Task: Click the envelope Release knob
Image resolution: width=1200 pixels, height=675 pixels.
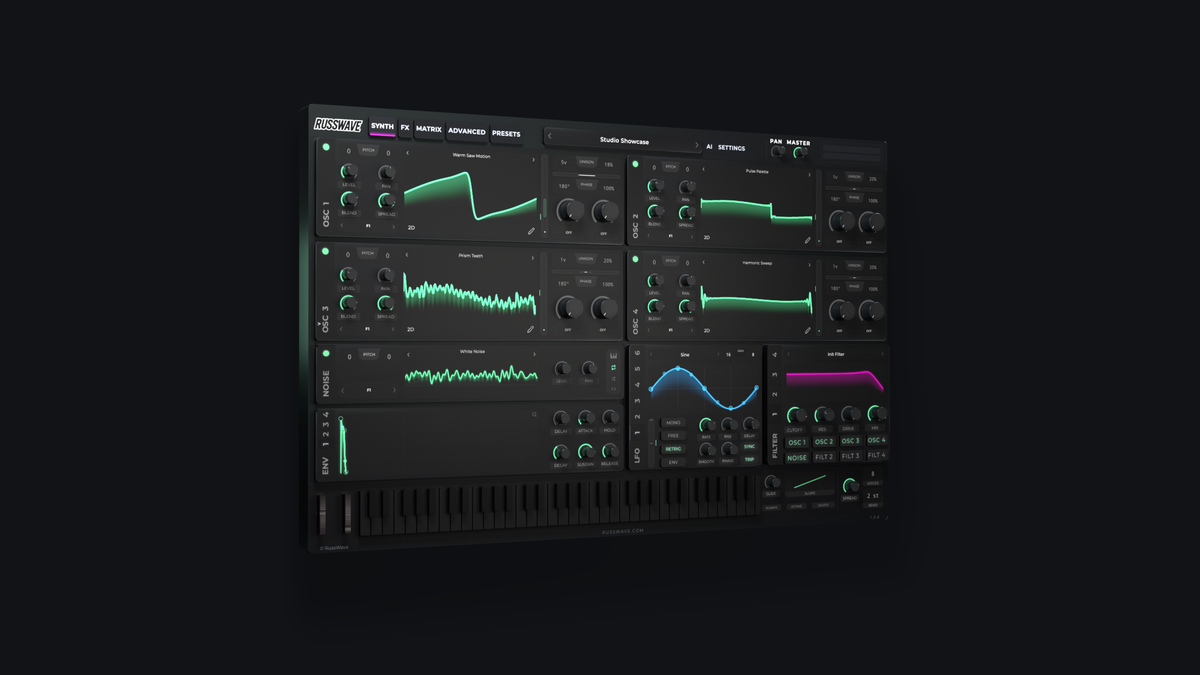Action: tap(609, 452)
